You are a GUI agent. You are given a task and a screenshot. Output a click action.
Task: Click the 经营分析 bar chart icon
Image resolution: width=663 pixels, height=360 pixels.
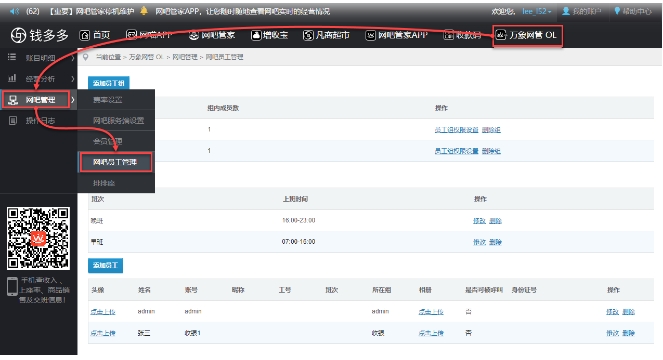click(12, 78)
